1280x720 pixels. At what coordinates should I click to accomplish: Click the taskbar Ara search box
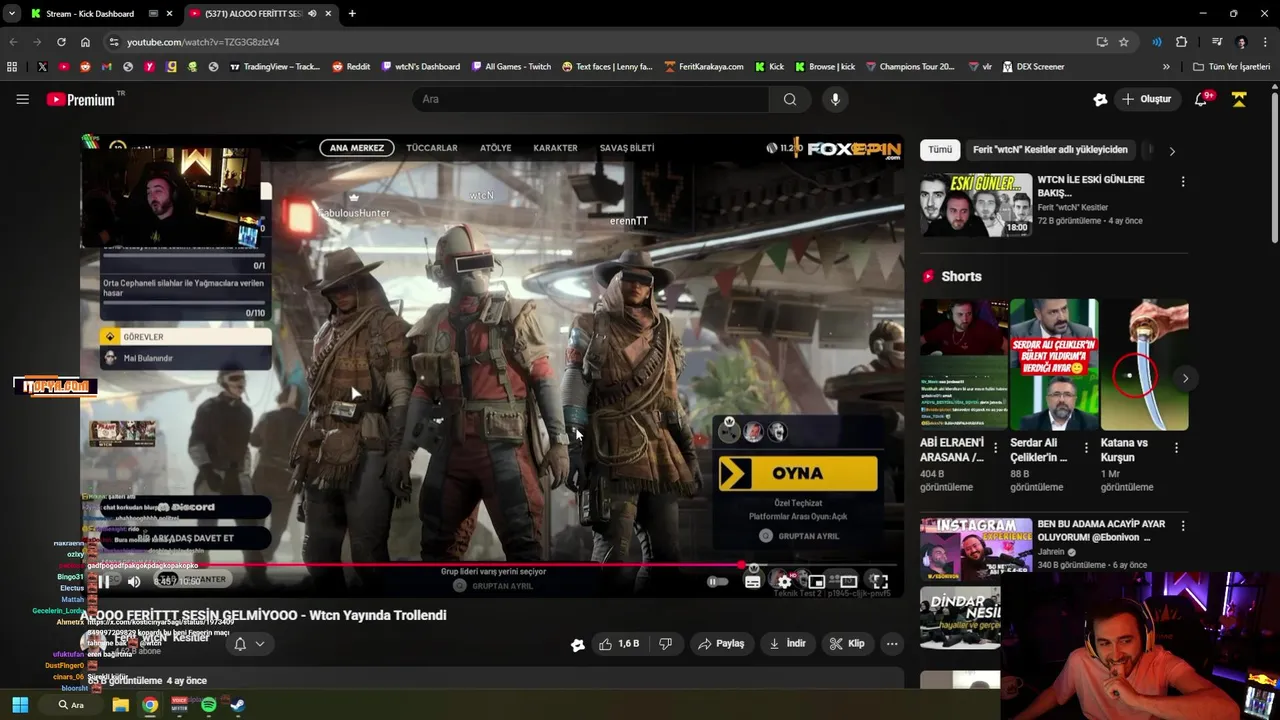pos(70,705)
